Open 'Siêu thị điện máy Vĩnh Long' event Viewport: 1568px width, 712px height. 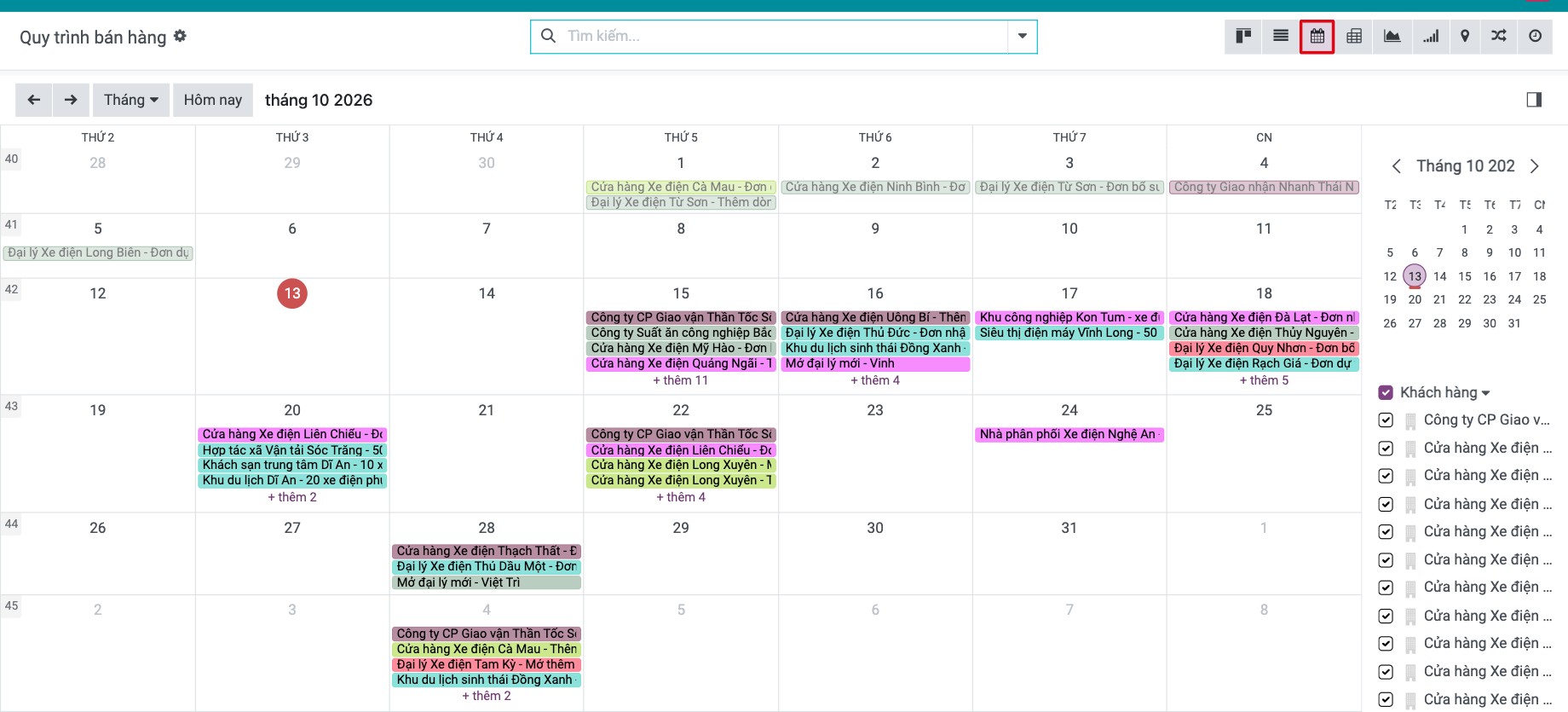tap(1069, 333)
